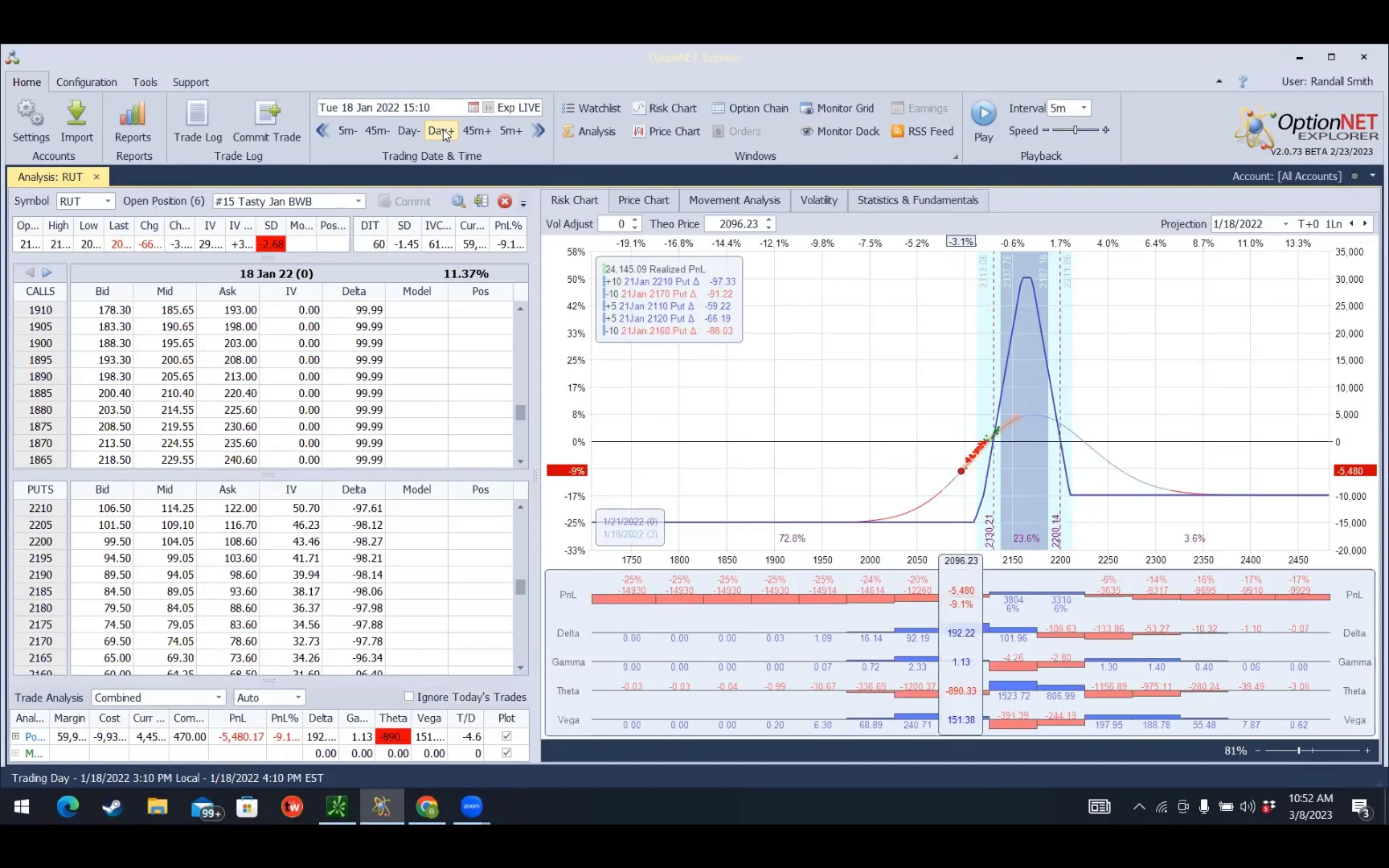Screen dimensions: 1389x868
Task: Open the Projection date dropdown
Action: pyautogui.click(x=1286, y=224)
